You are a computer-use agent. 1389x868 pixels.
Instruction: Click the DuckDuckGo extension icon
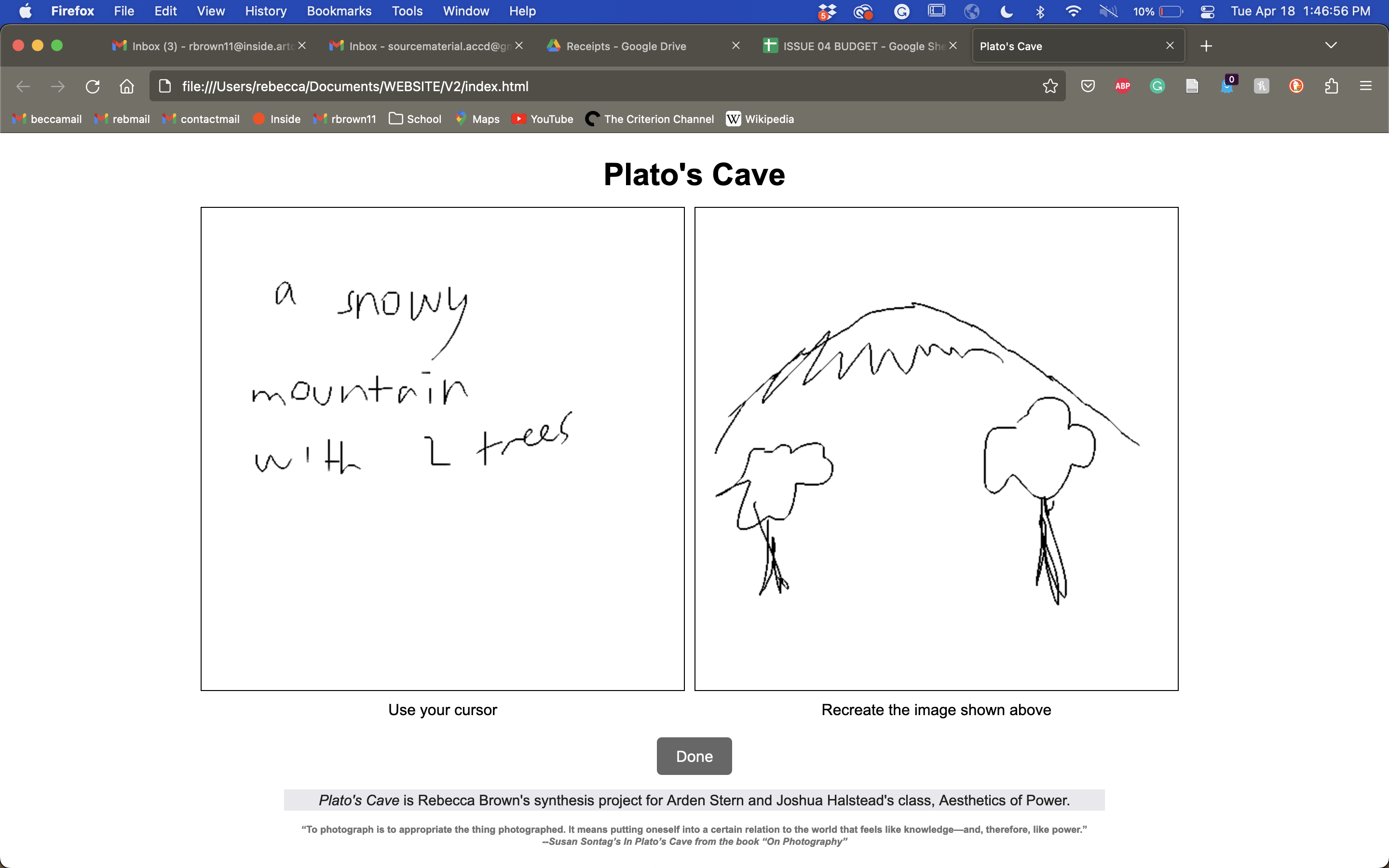tap(1296, 86)
